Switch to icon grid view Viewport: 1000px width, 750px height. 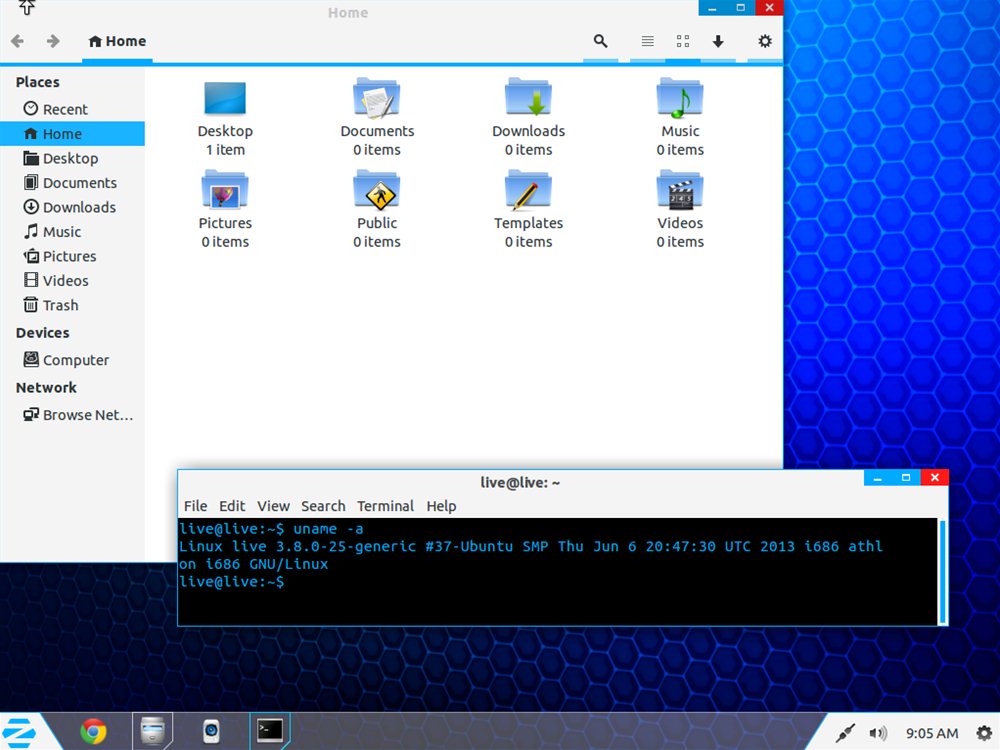(683, 41)
